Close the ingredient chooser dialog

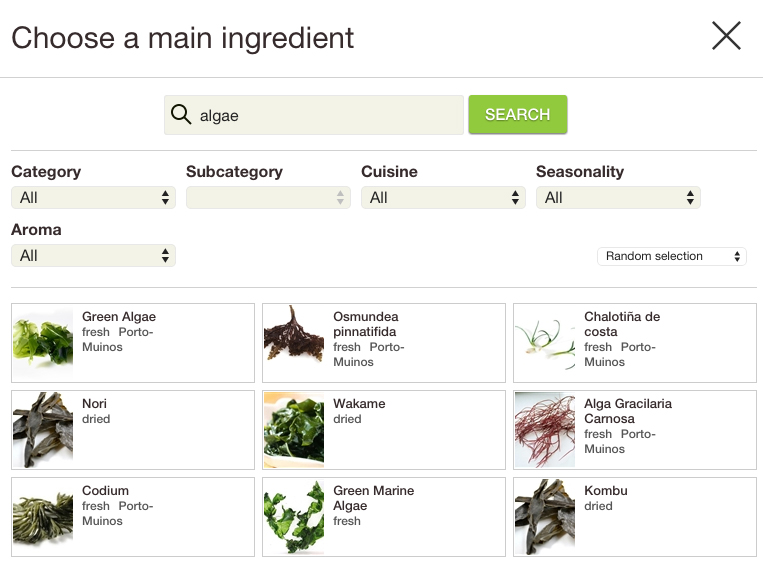coord(726,37)
